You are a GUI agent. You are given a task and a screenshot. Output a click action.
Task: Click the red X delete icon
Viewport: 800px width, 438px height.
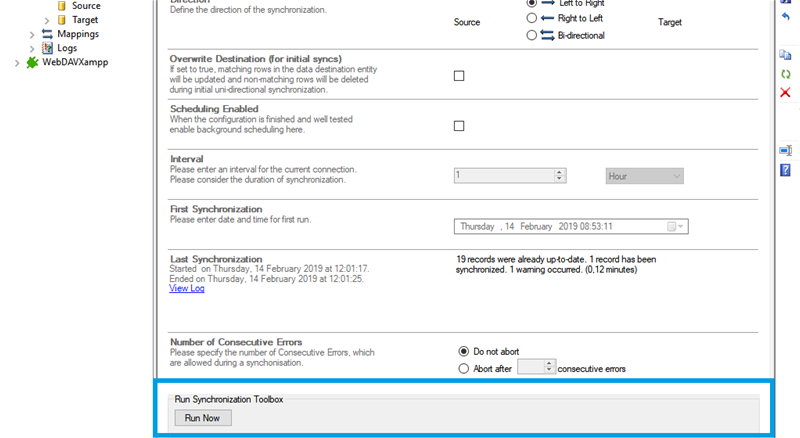pyautogui.click(x=785, y=93)
